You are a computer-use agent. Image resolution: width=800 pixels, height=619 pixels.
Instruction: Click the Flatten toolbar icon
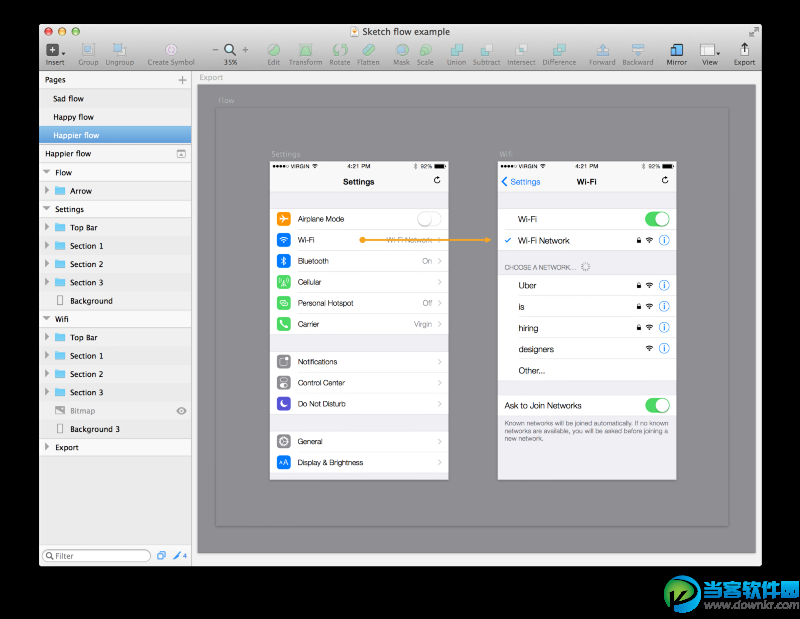pos(368,49)
